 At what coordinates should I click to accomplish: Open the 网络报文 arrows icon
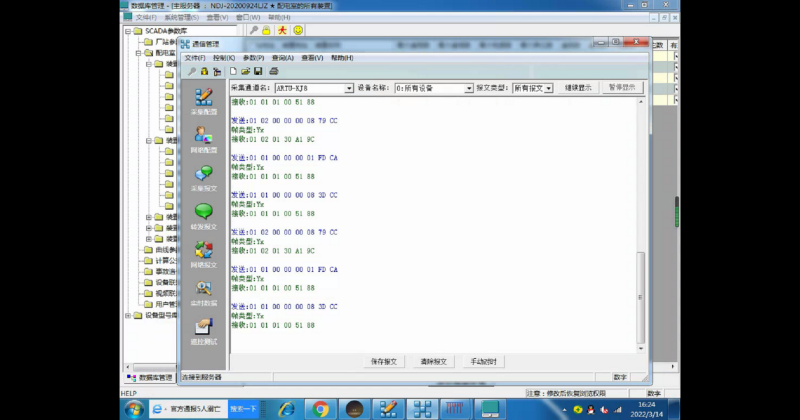(x=204, y=254)
